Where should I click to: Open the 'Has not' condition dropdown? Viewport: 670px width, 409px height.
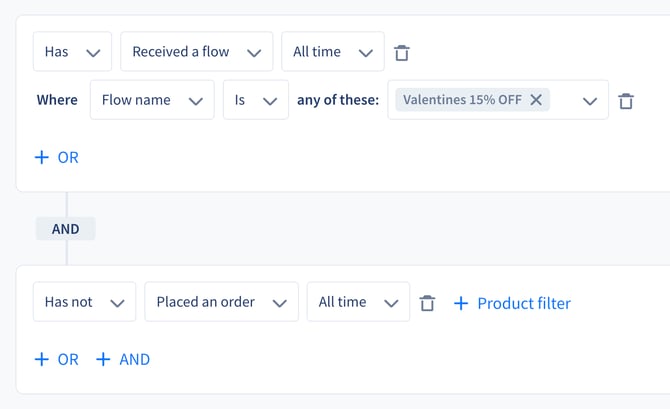85,302
